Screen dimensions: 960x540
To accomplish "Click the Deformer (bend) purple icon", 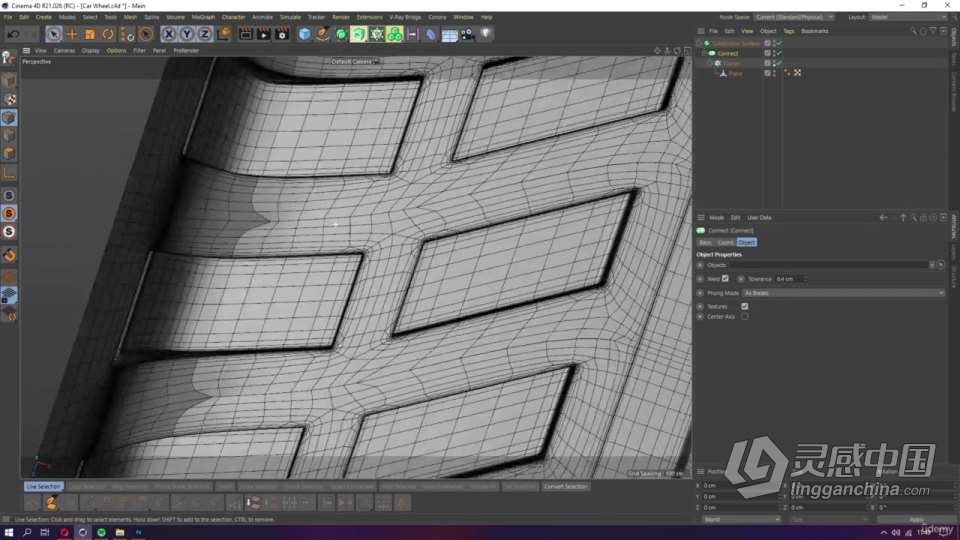I will click(x=431, y=34).
